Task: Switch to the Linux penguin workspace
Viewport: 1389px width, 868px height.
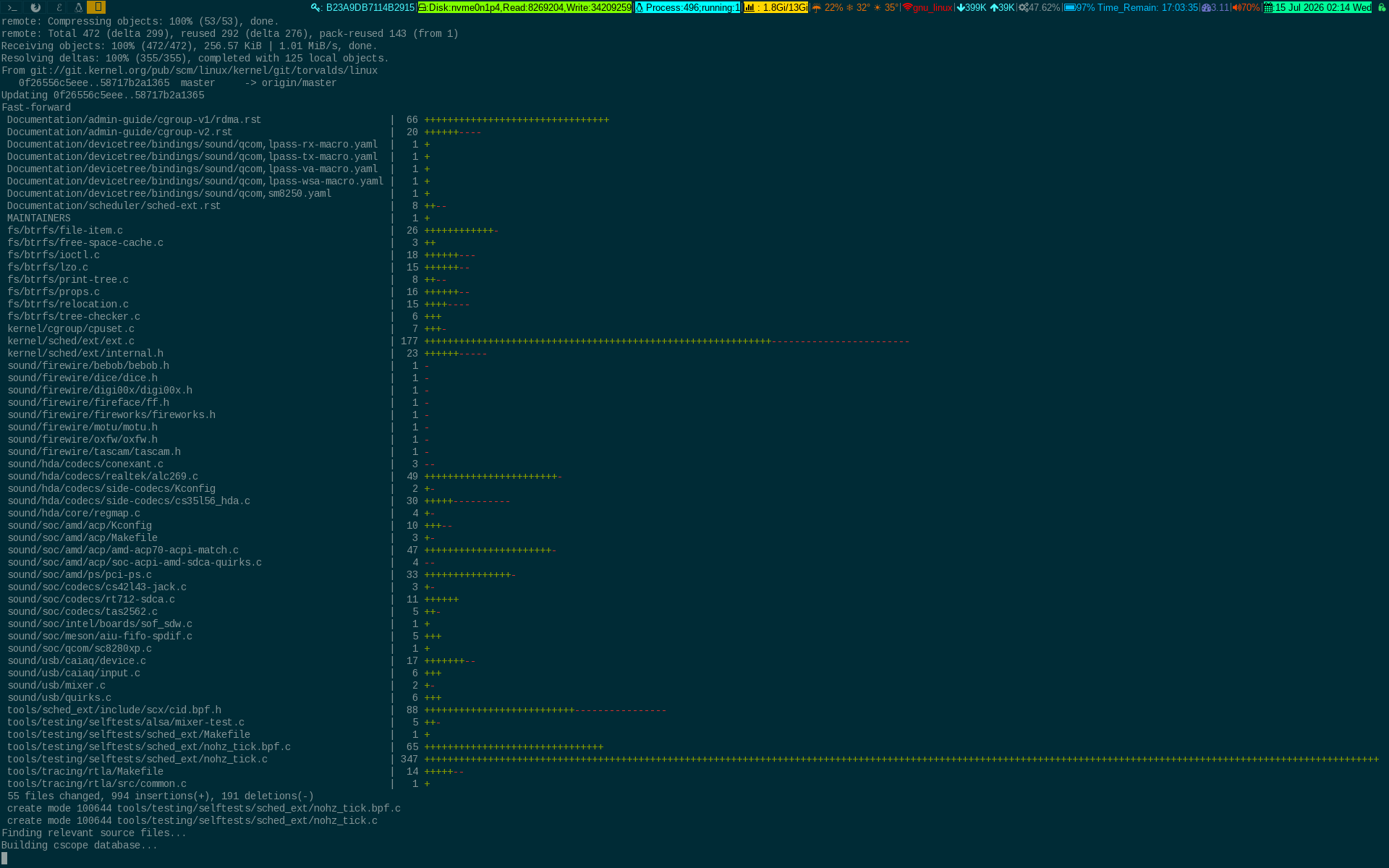Action: coord(78,7)
